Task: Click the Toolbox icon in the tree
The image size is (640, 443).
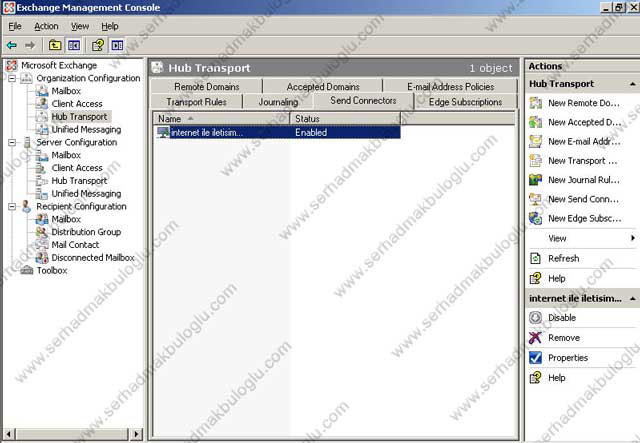Action: click(x=27, y=270)
